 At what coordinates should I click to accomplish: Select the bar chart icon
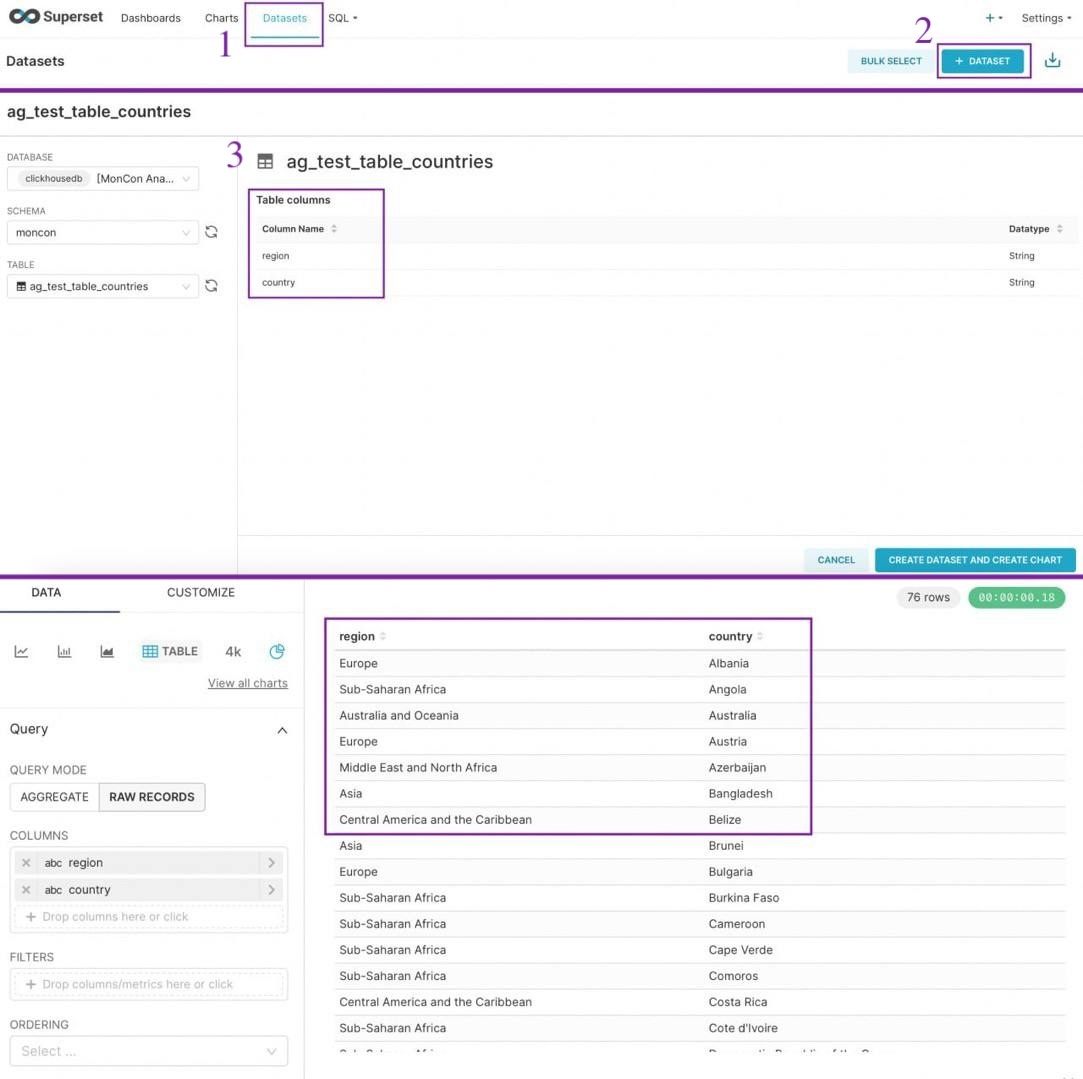click(64, 651)
